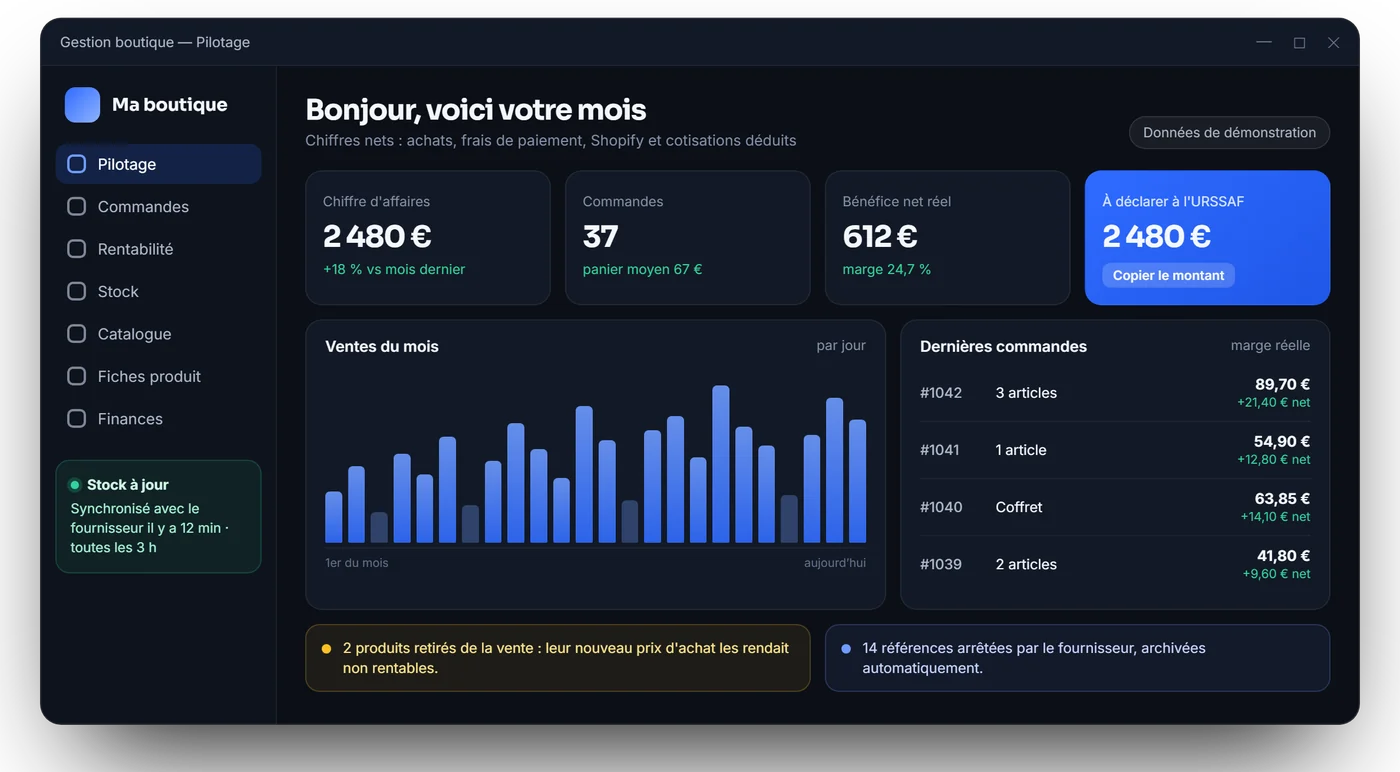1400x772 pixels.
Task: Close the Gestion boutique window
Action: click(1333, 42)
